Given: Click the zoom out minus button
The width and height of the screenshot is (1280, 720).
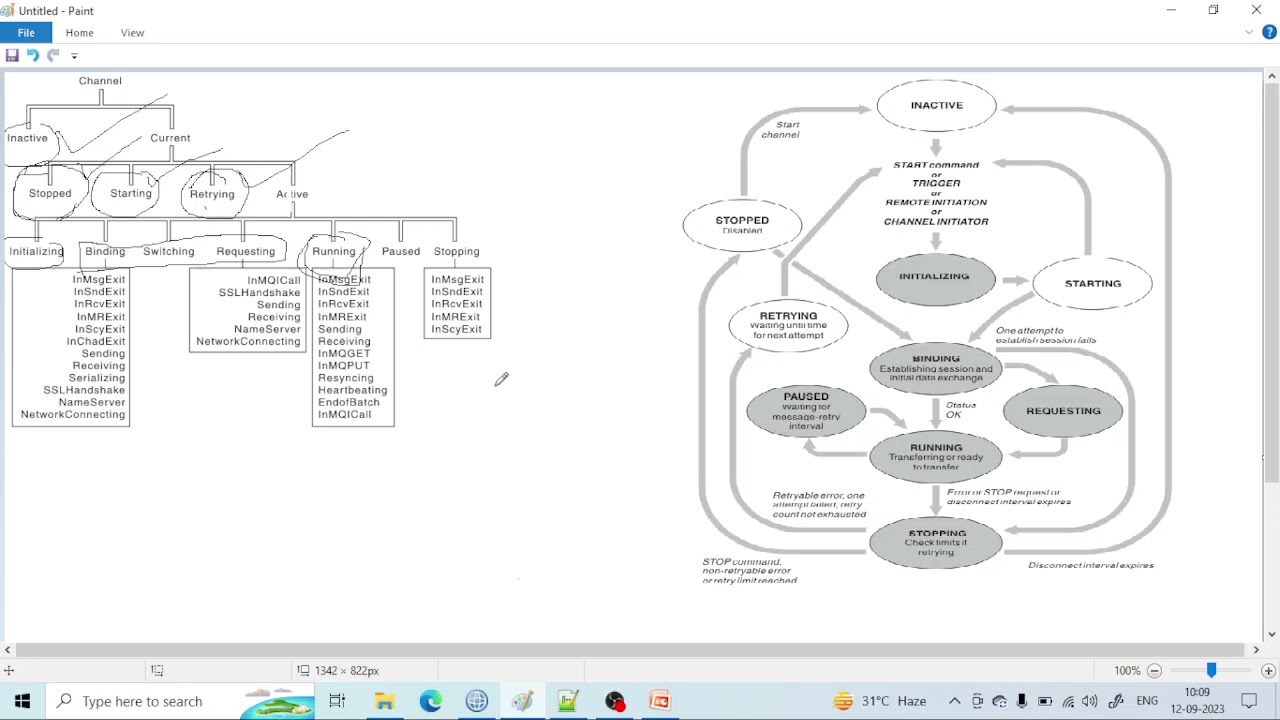Looking at the screenshot, I should (1154, 671).
